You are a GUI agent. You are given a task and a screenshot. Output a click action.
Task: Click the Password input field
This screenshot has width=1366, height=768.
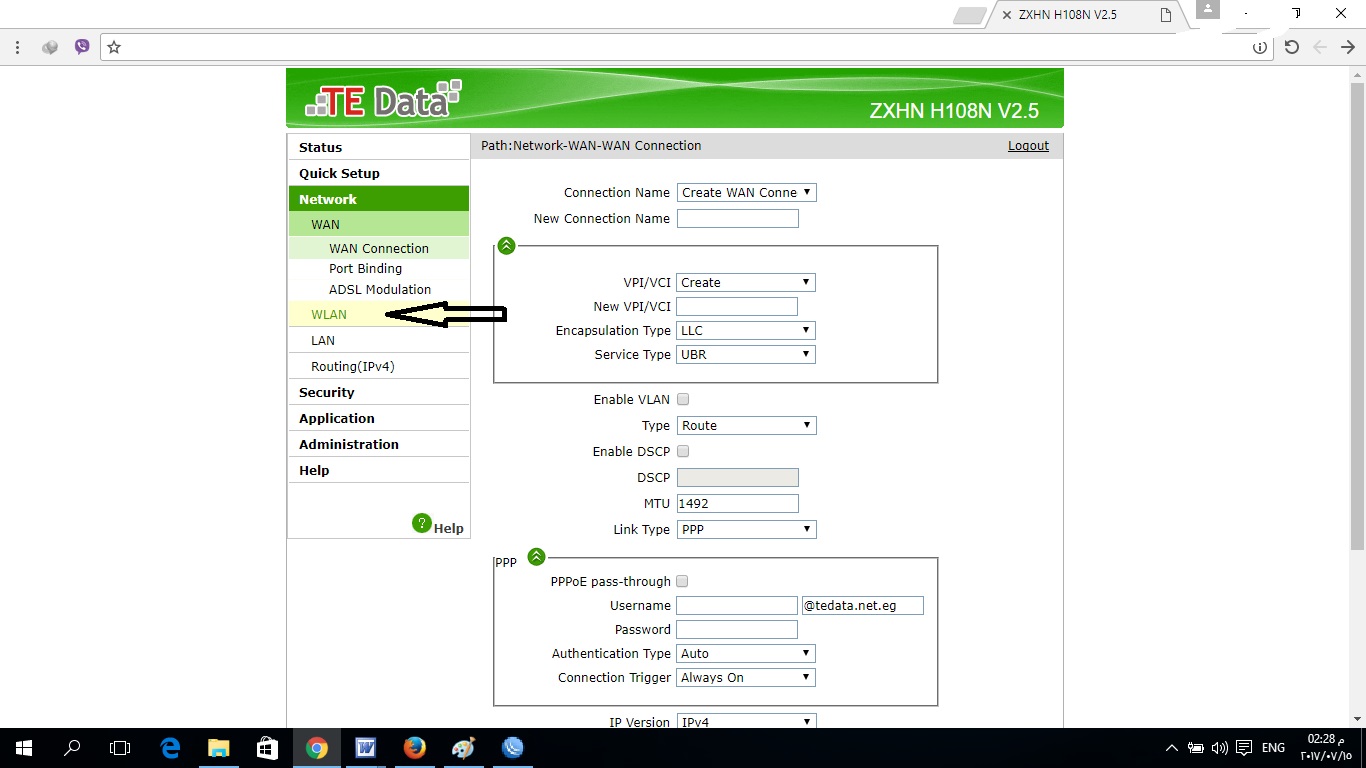(737, 629)
